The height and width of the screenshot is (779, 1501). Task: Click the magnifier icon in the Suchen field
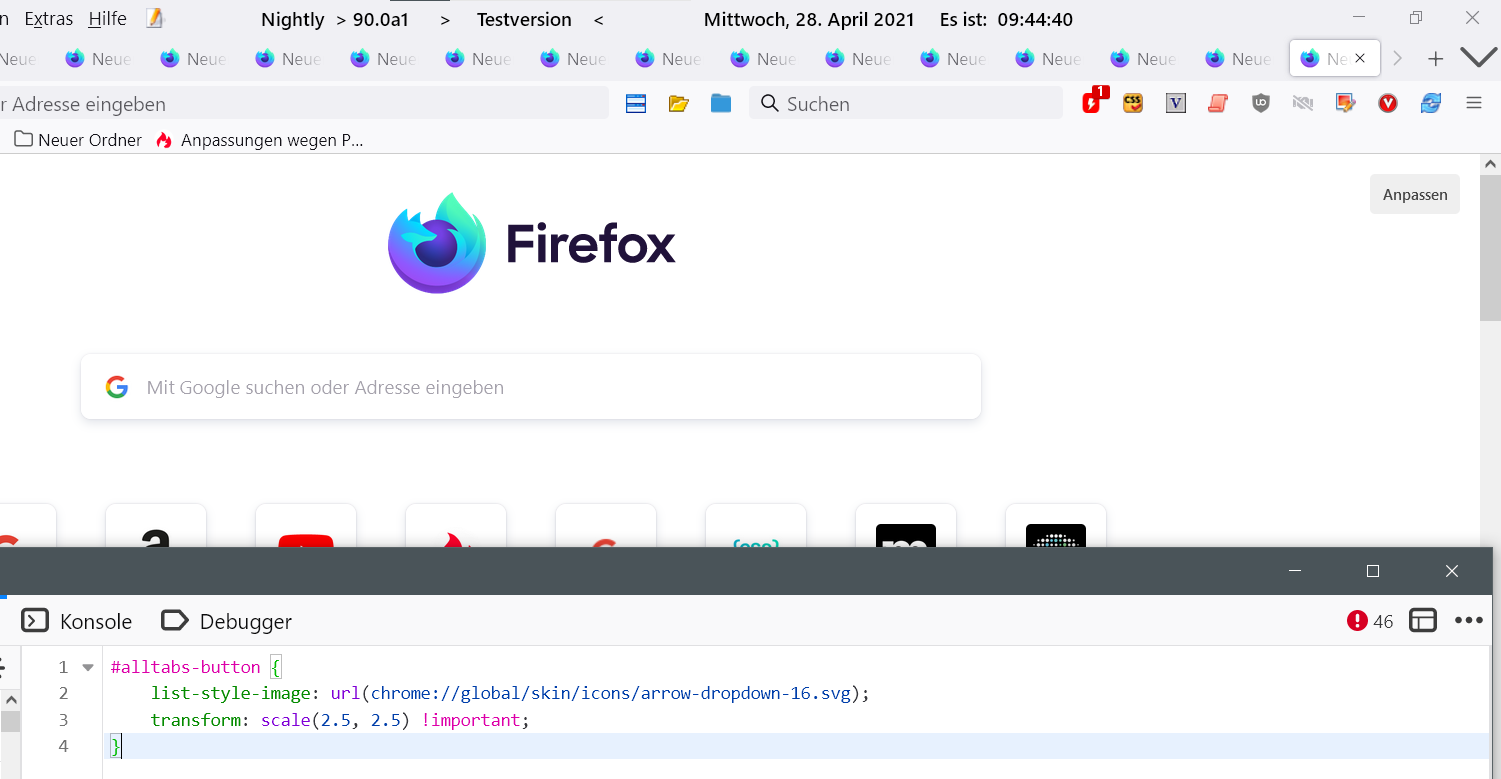(770, 103)
